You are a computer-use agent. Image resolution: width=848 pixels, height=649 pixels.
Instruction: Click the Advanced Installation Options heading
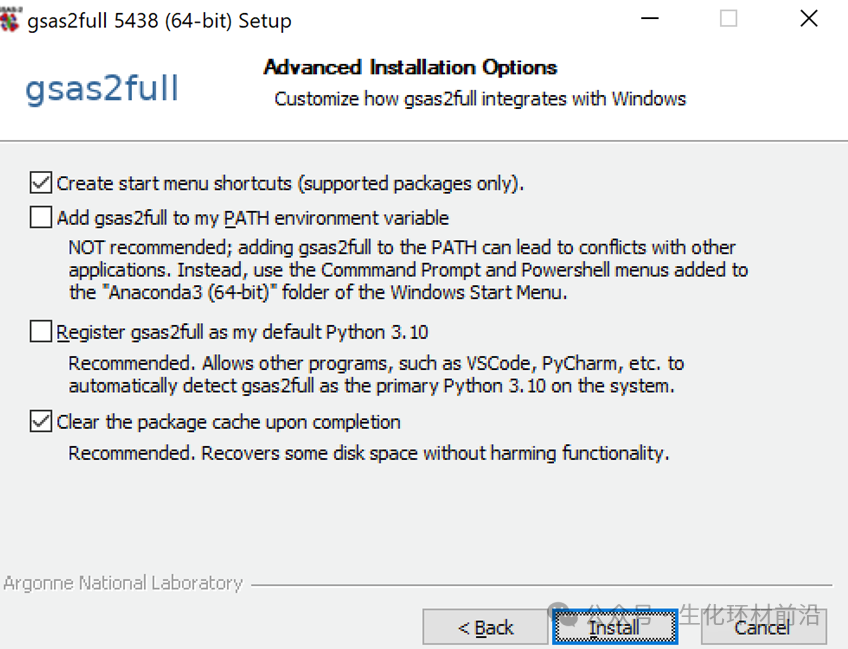(410, 67)
